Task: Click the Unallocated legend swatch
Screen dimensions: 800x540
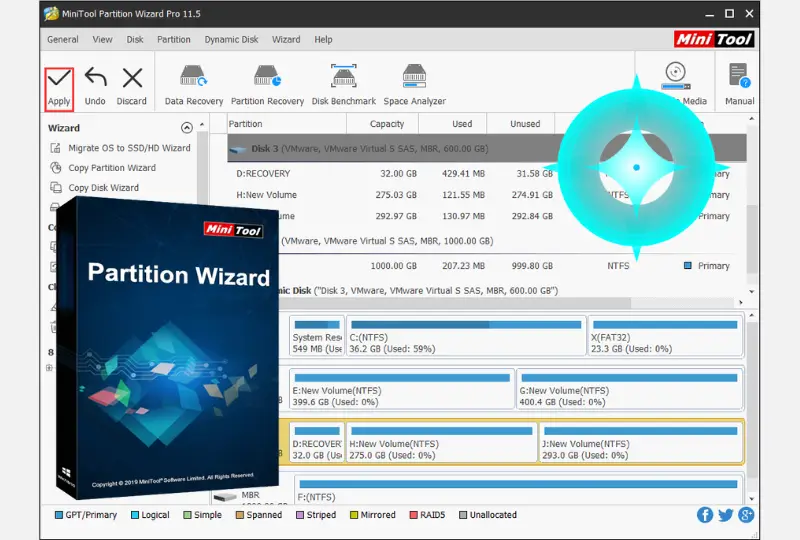Action: tap(463, 515)
